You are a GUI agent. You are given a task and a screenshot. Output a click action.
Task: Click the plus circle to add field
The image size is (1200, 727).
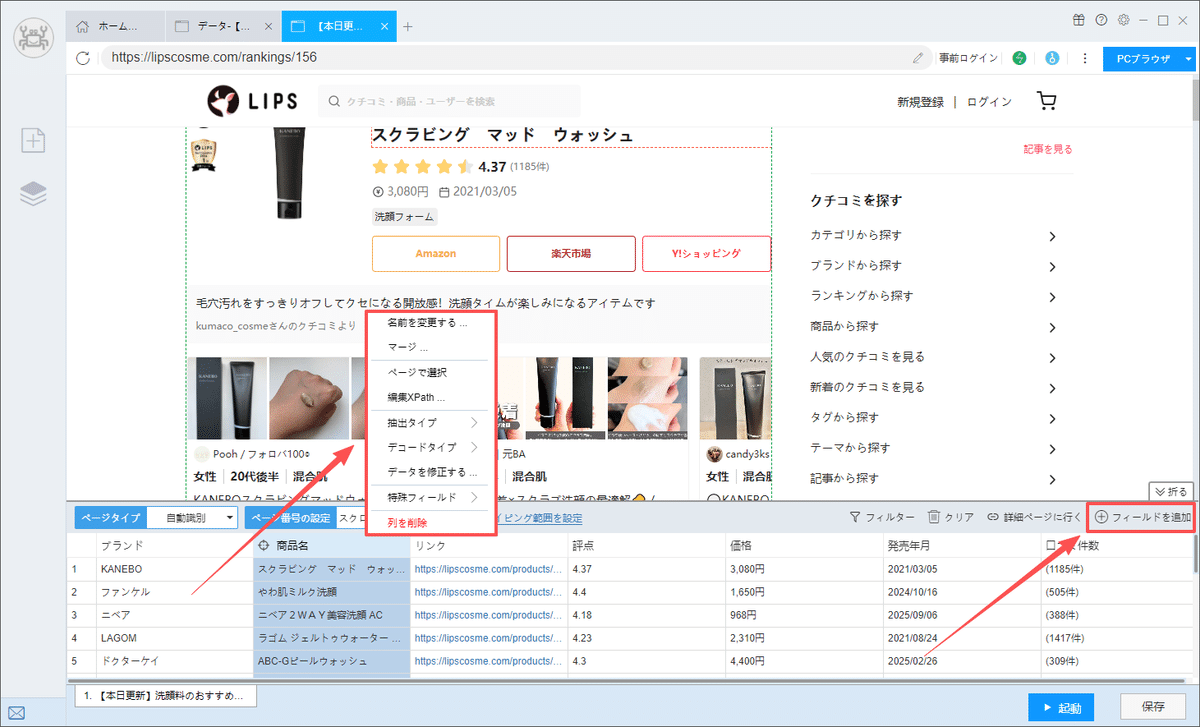click(1101, 517)
